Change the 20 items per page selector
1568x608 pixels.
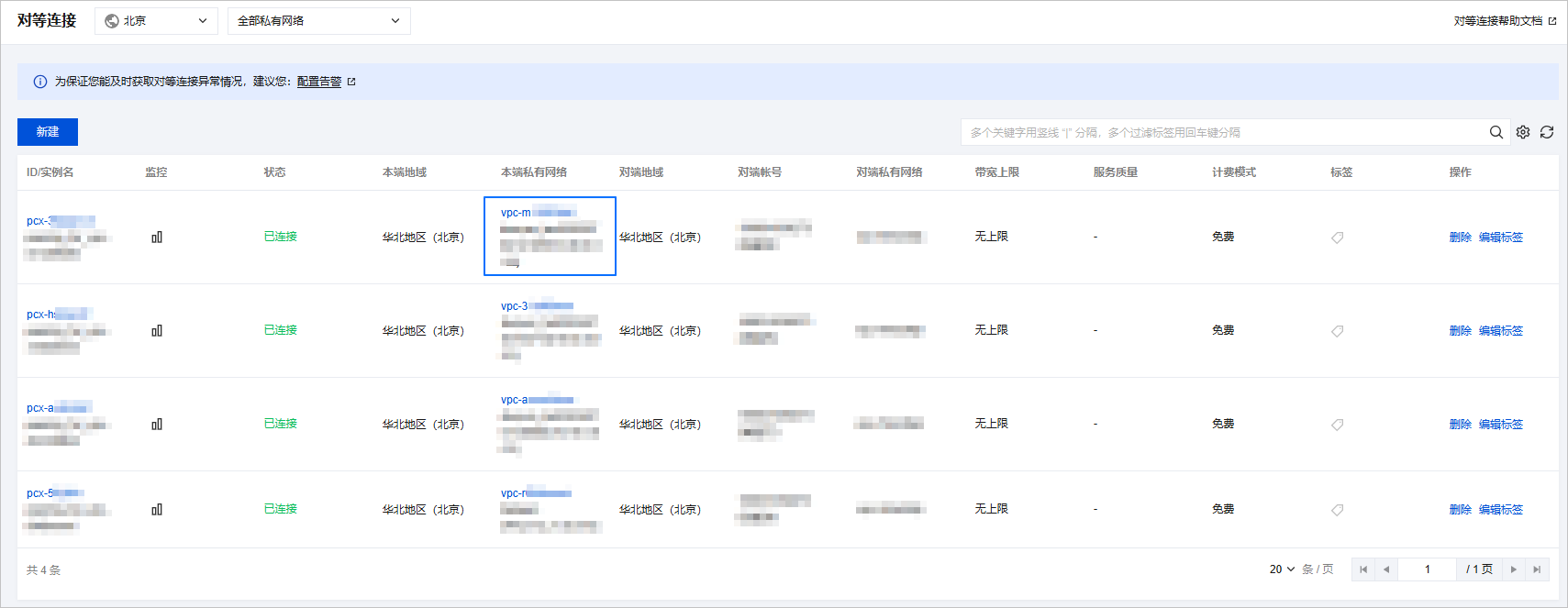click(1282, 569)
